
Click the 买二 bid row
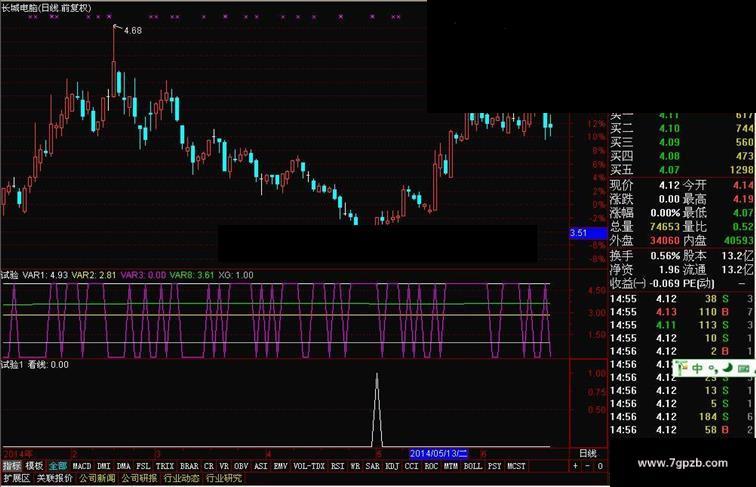click(682, 129)
